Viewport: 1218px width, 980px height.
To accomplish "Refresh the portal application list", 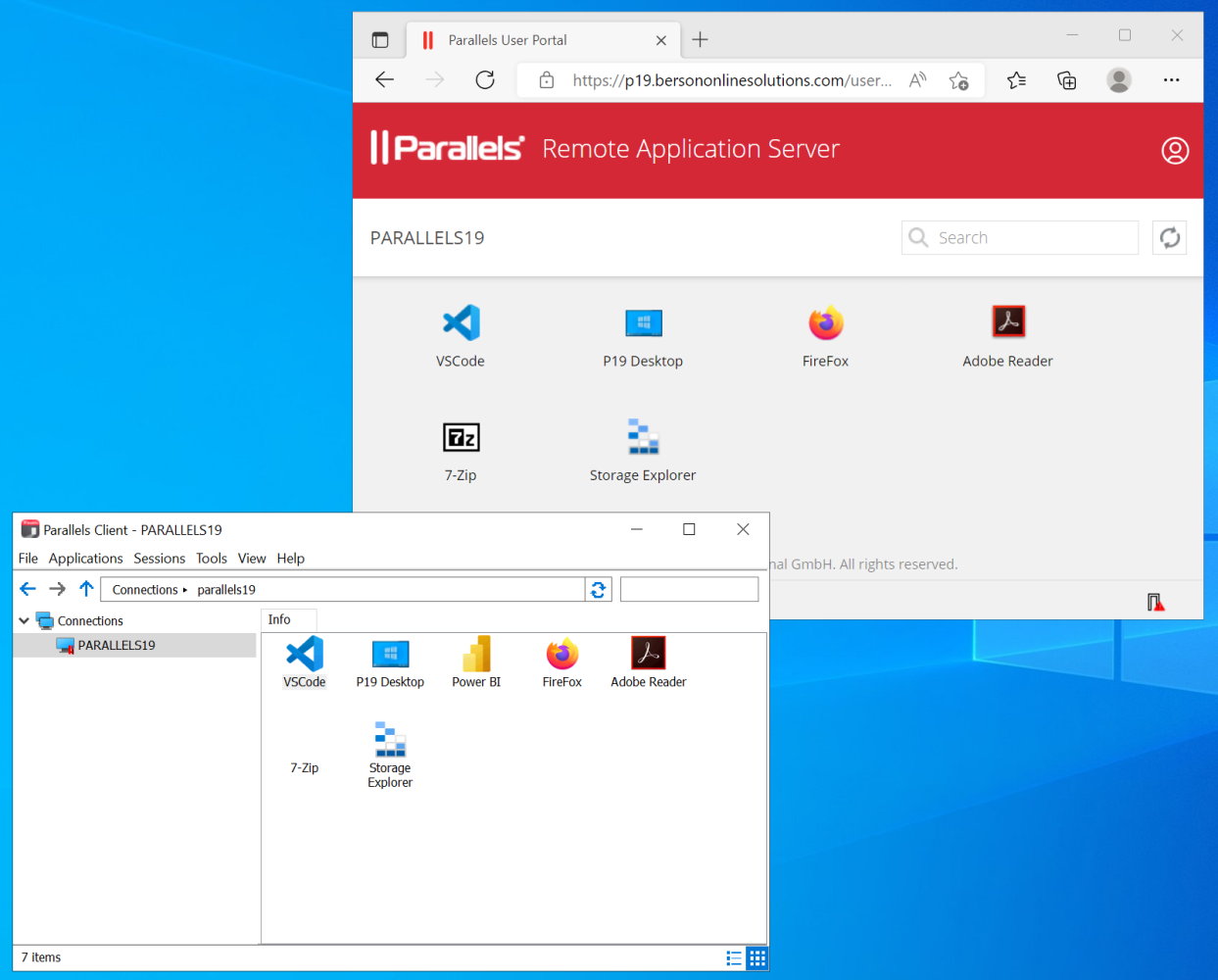I will 1169,237.
